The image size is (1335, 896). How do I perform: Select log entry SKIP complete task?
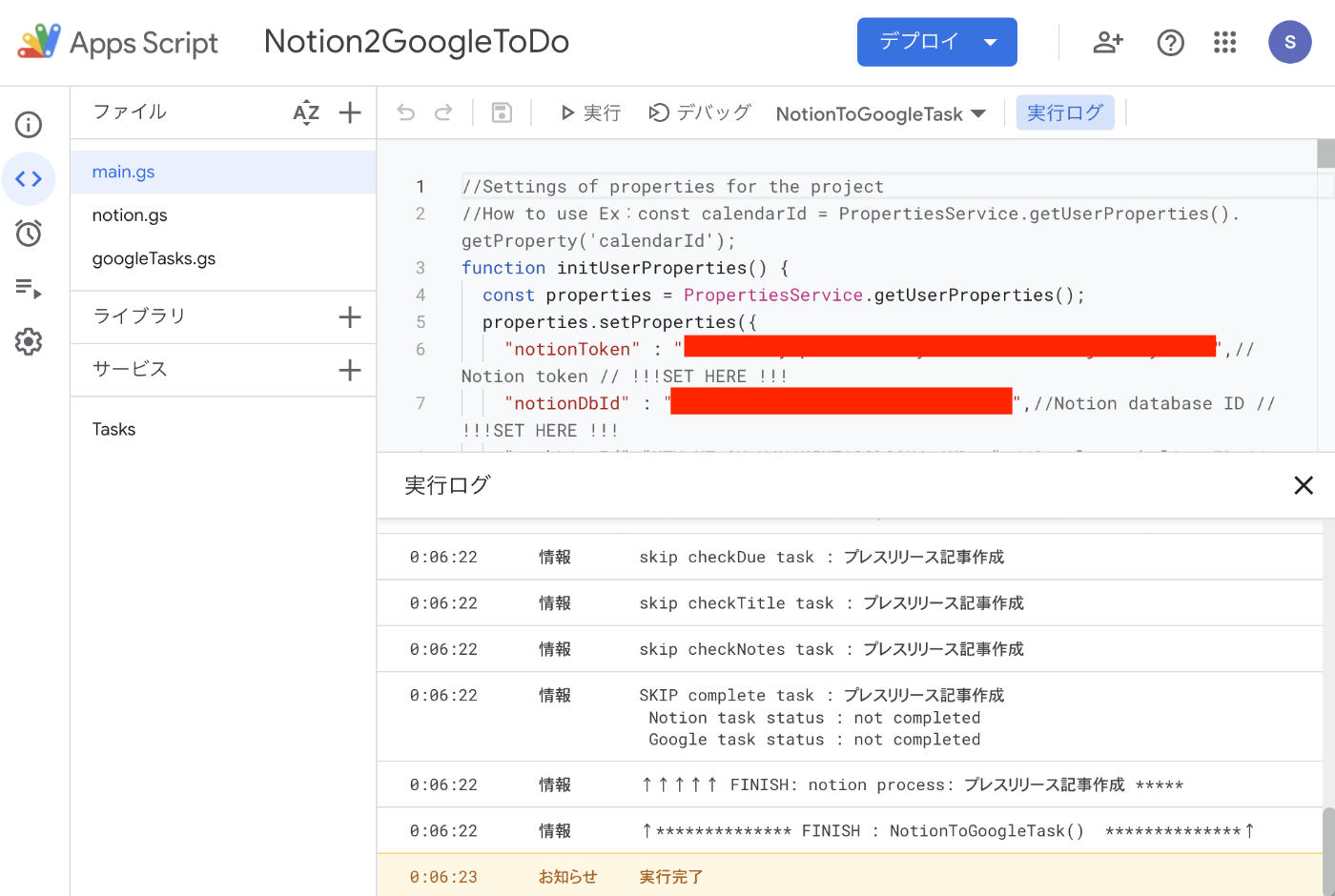click(850, 717)
